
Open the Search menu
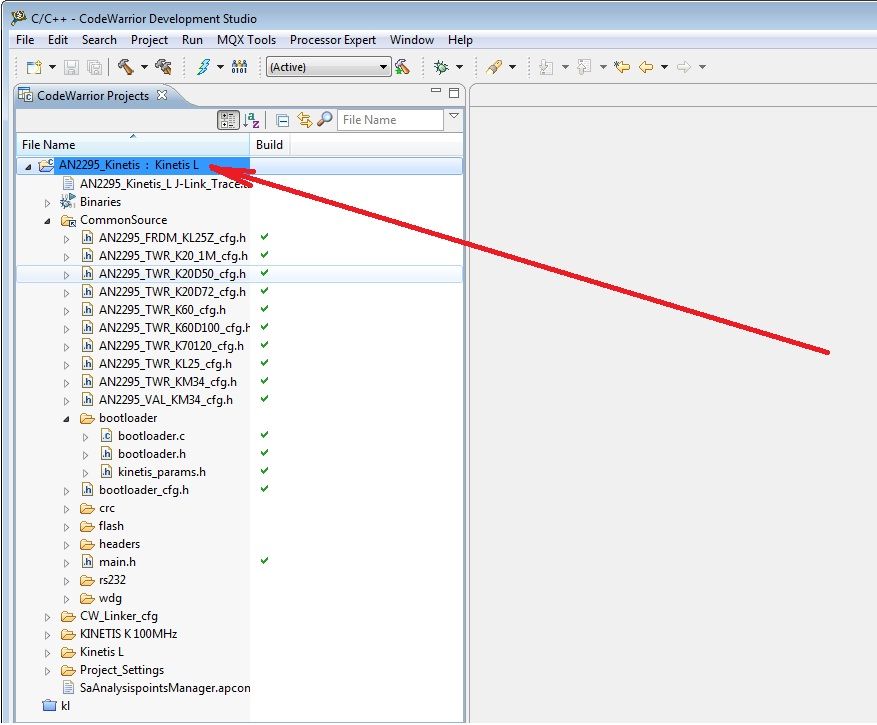(99, 40)
